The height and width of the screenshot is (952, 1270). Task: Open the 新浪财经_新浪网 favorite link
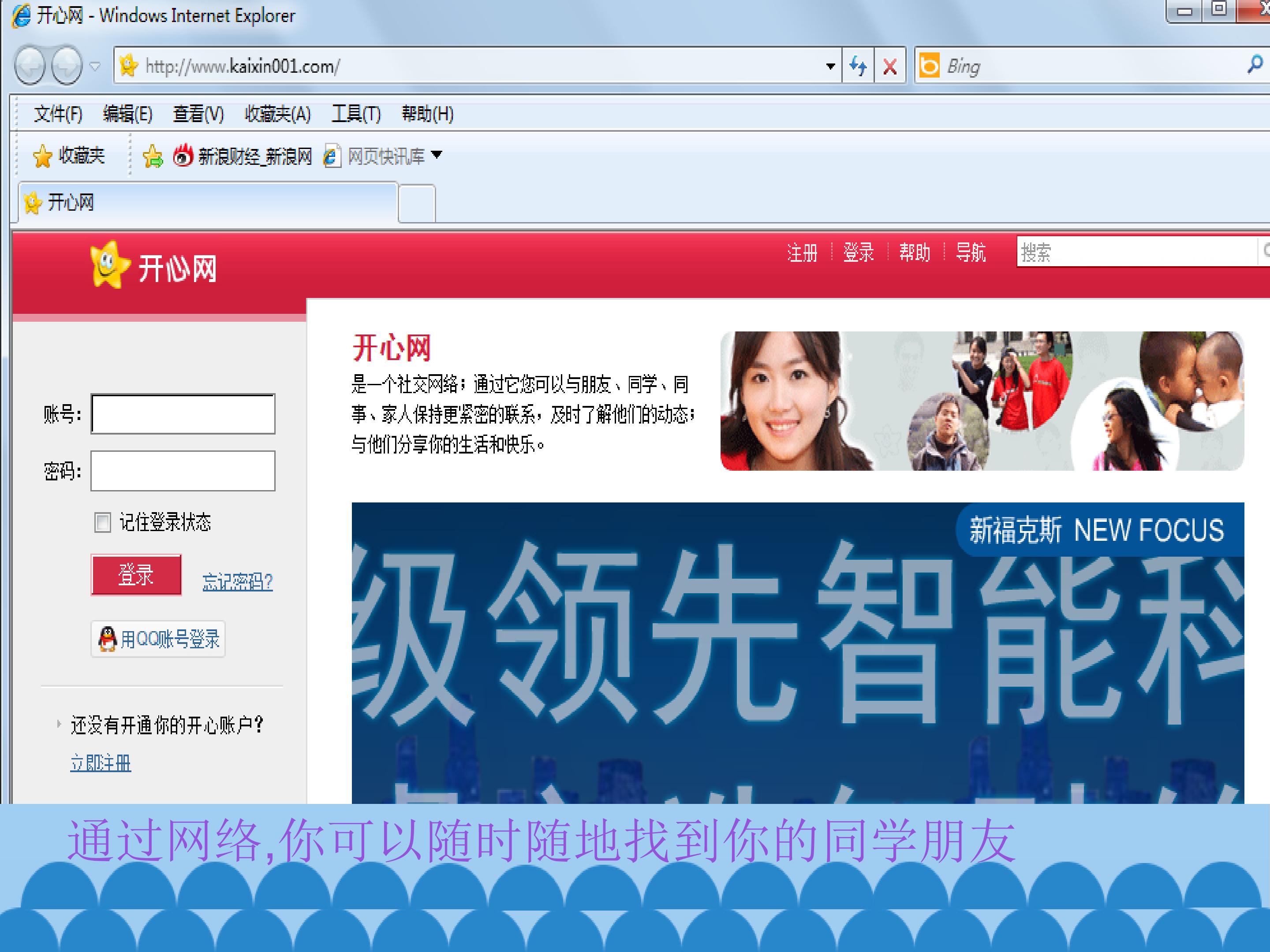(x=242, y=156)
